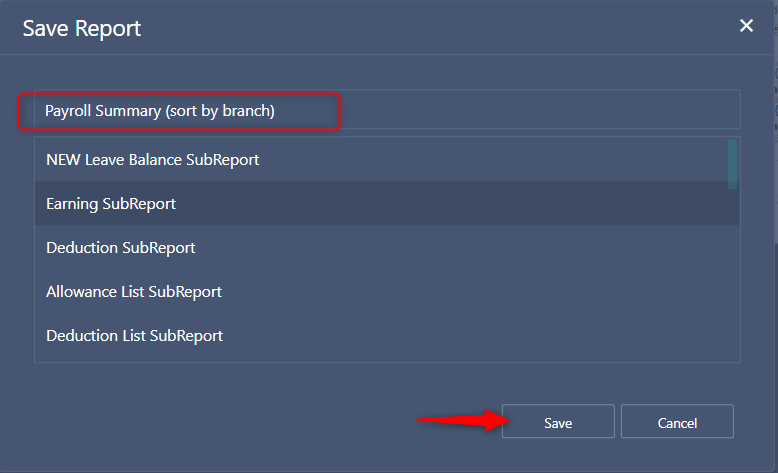Focus the Payroll Summary name text box
Screen dimensions: 778x473
387,110
